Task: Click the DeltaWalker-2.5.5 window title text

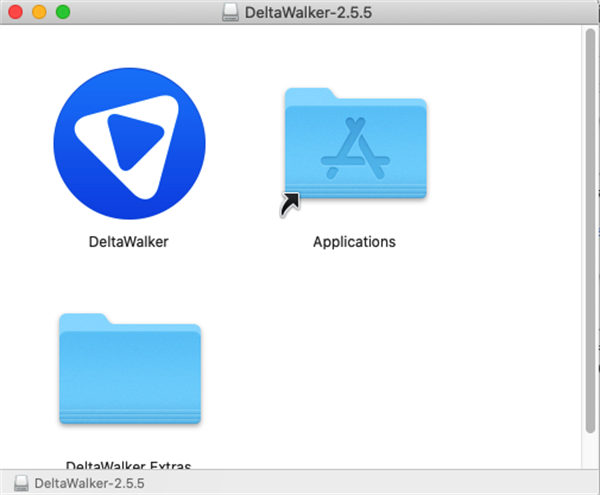Action: pyautogui.click(x=308, y=13)
